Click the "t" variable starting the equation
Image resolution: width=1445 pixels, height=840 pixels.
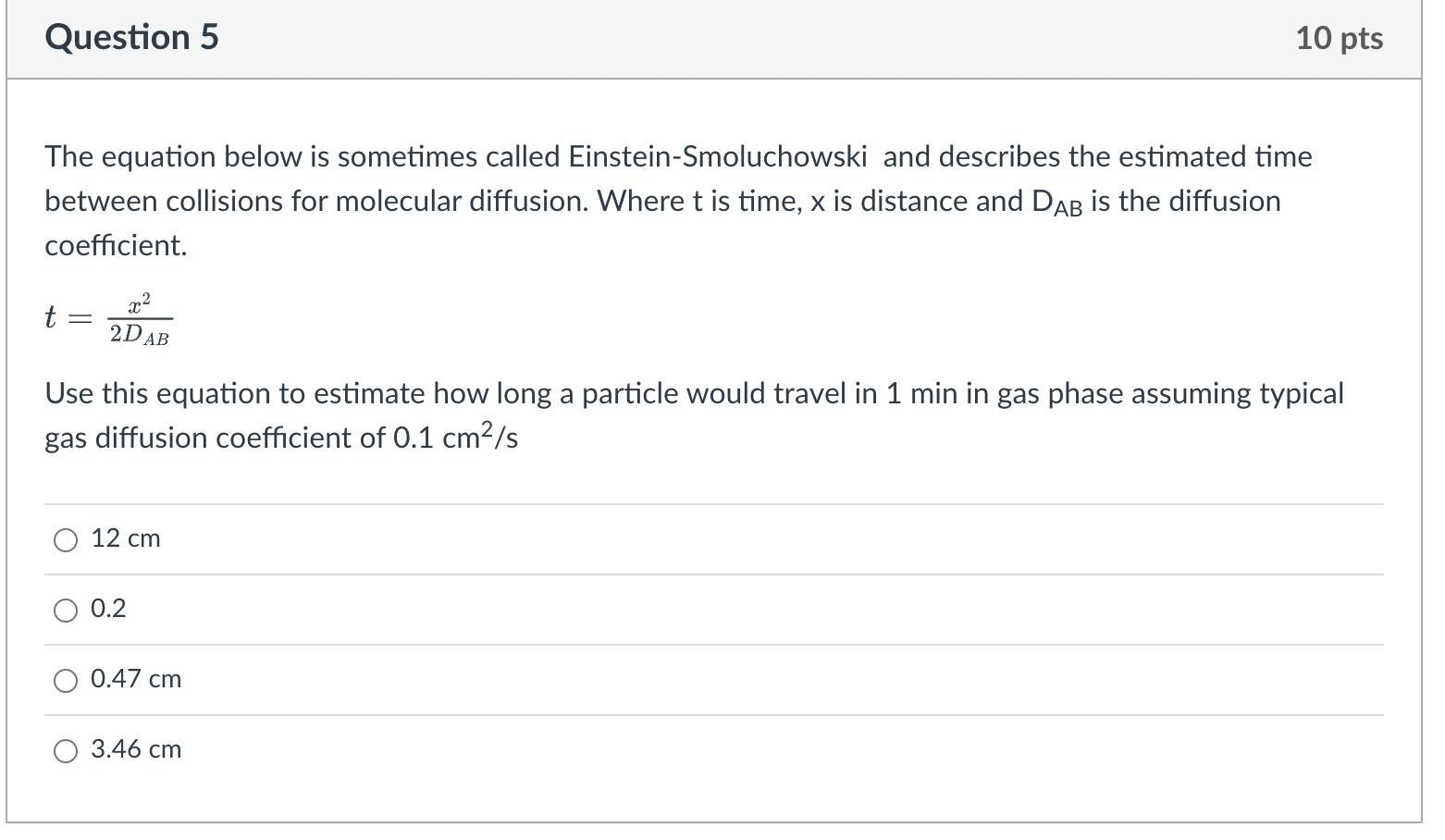click(x=51, y=317)
